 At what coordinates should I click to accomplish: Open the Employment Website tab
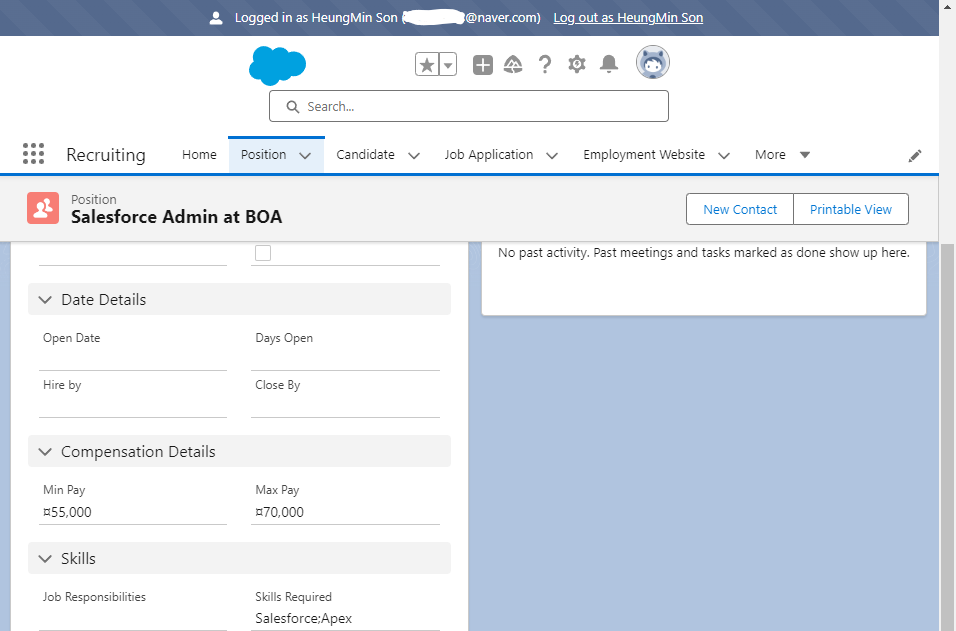[x=644, y=155]
